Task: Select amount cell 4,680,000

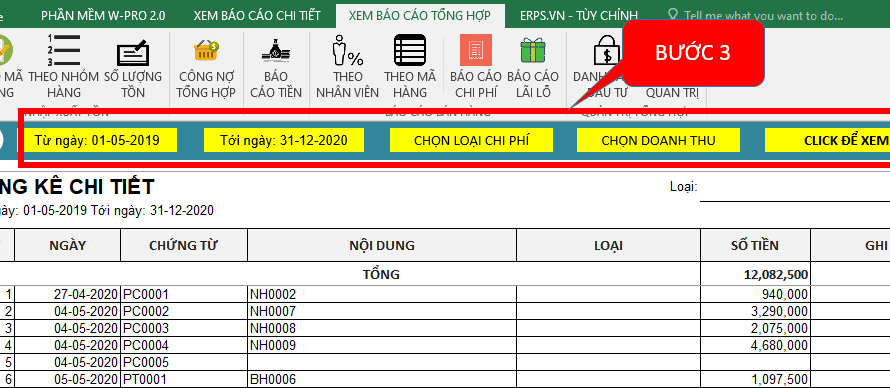Action: [755, 345]
